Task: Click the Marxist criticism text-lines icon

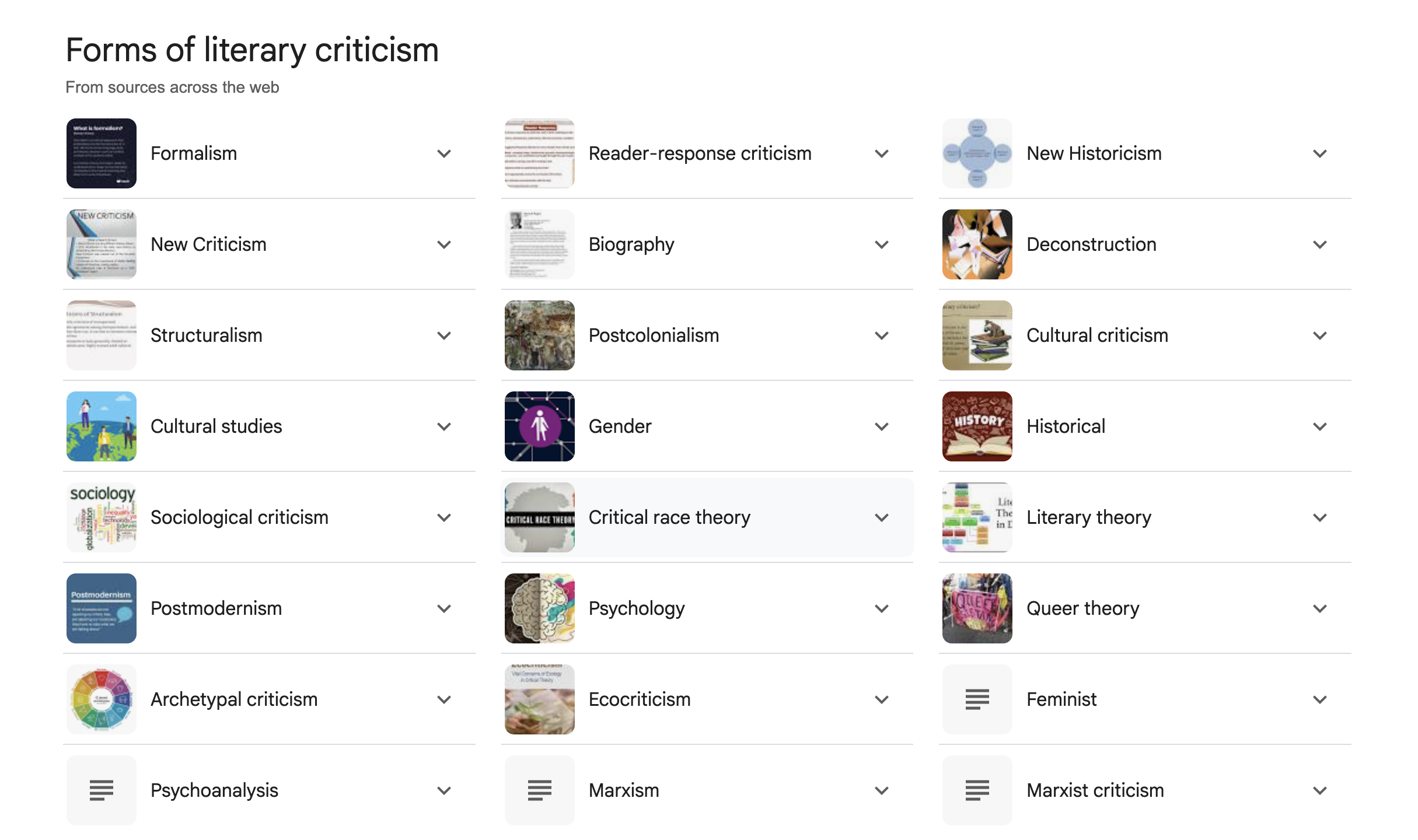Action: [977, 790]
